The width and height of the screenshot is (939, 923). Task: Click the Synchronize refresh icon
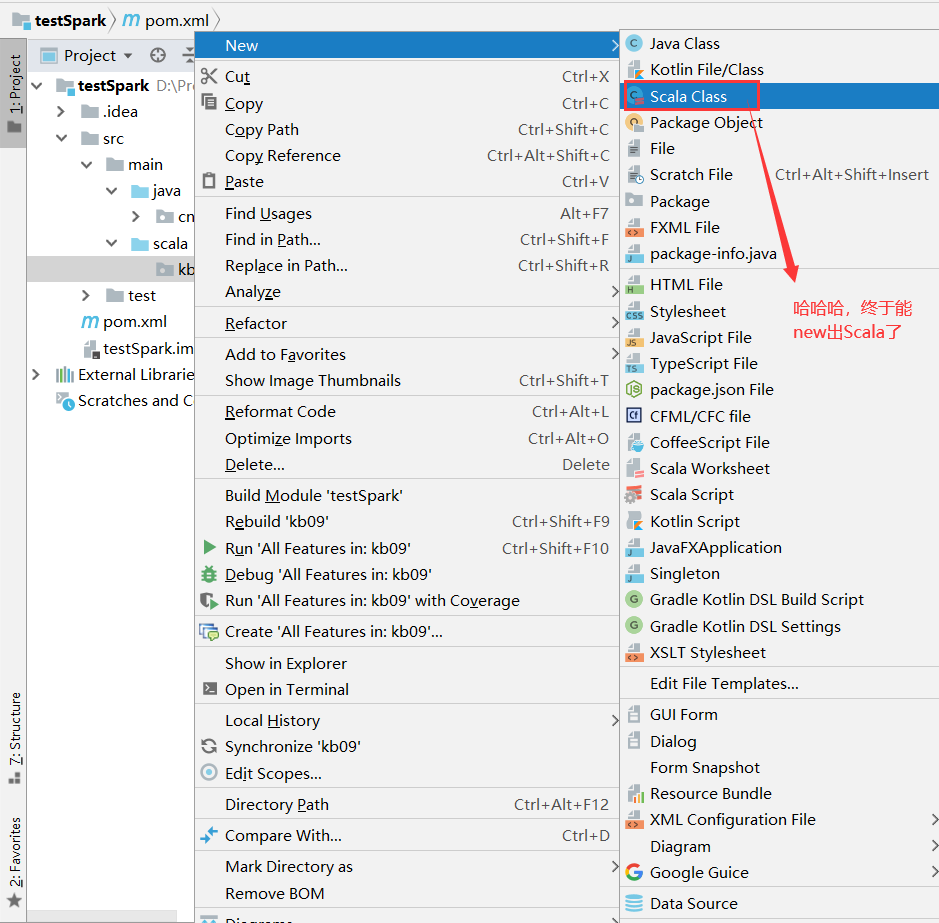(209, 747)
